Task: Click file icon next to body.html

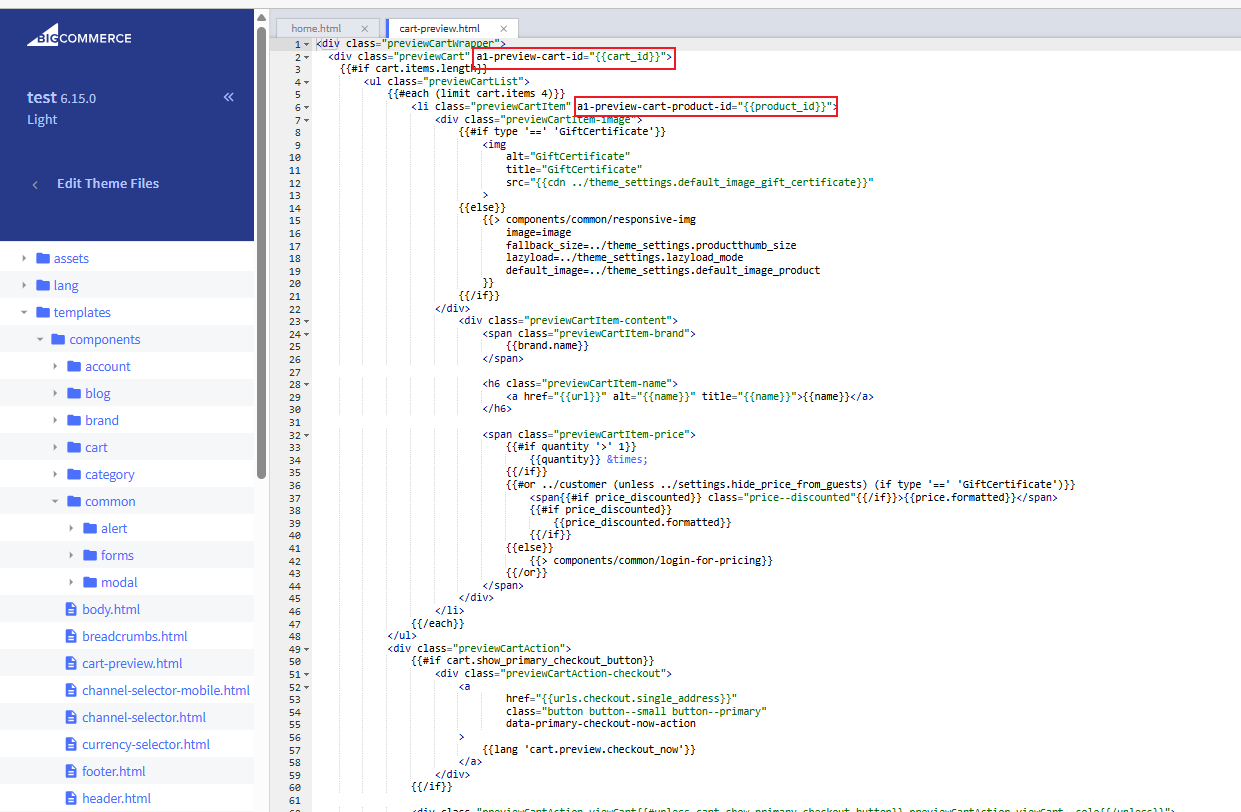Action: [71, 609]
